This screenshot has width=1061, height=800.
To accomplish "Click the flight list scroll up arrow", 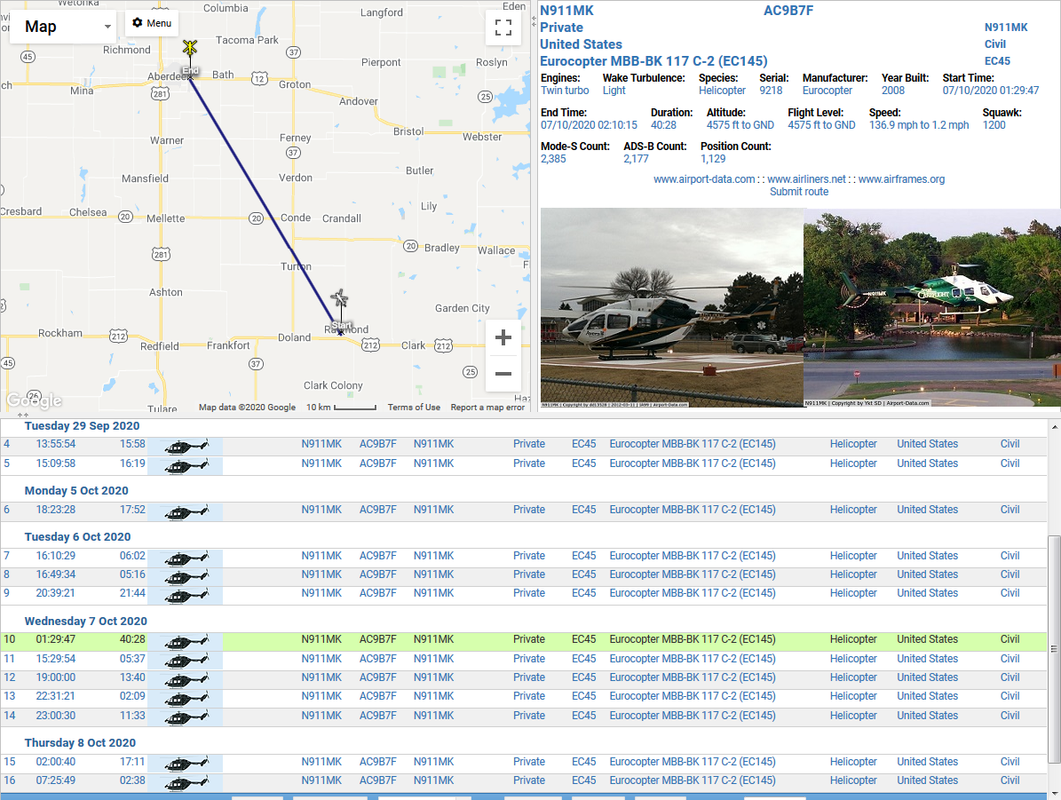I will click(x=1054, y=427).
